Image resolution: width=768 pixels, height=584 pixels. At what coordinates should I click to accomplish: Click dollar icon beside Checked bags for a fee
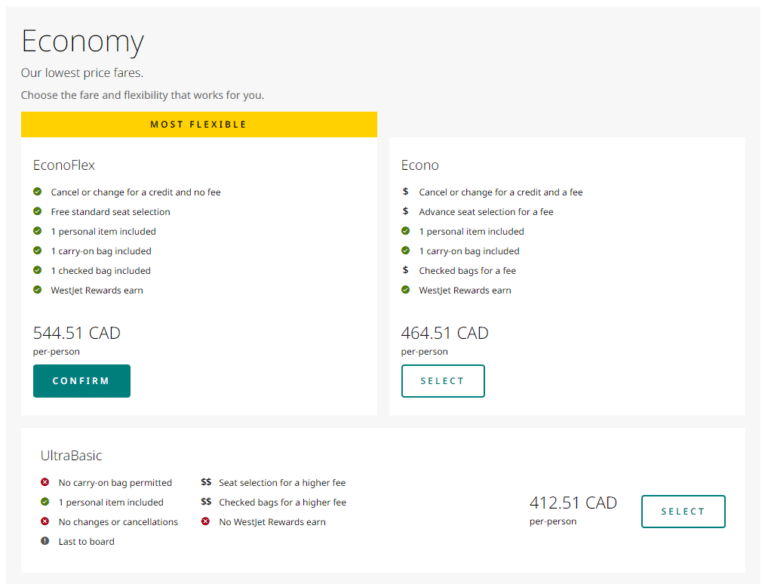pyautogui.click(x=405, y=270)
